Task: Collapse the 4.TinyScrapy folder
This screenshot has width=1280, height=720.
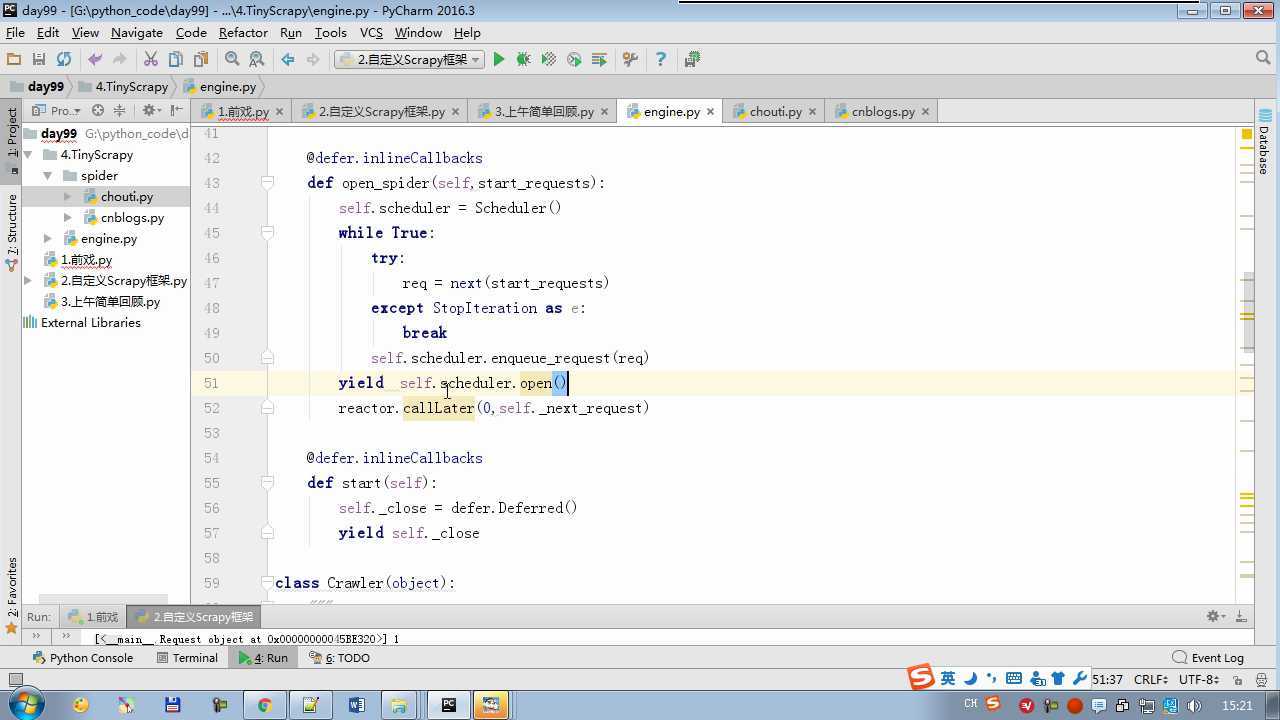Action: pyautogui.click(x=29, y=155)
